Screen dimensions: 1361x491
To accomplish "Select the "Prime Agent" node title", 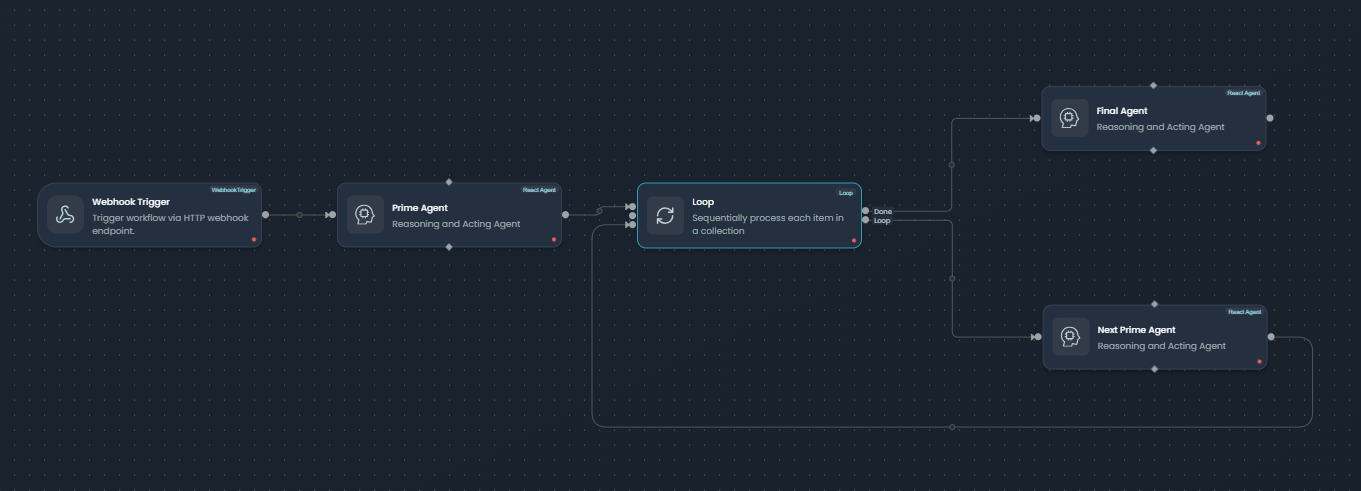I will coord(419,208).
